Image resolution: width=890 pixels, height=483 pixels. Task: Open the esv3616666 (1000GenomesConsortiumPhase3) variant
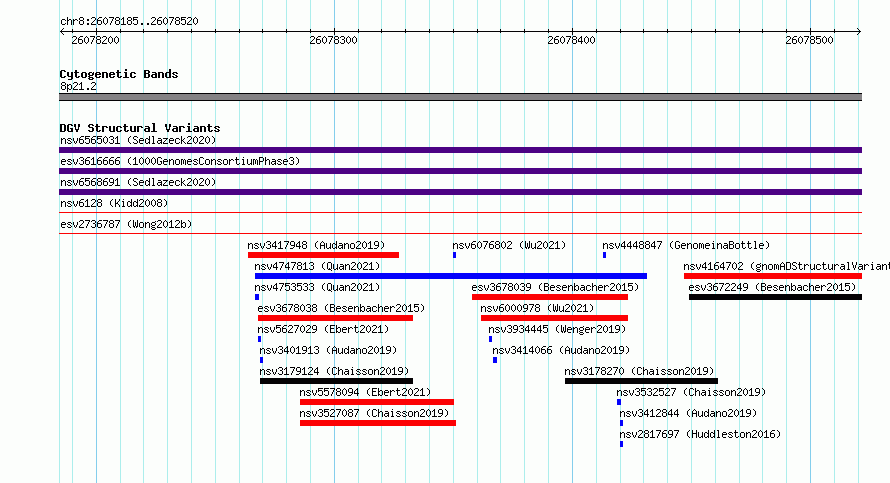point(180,161)
